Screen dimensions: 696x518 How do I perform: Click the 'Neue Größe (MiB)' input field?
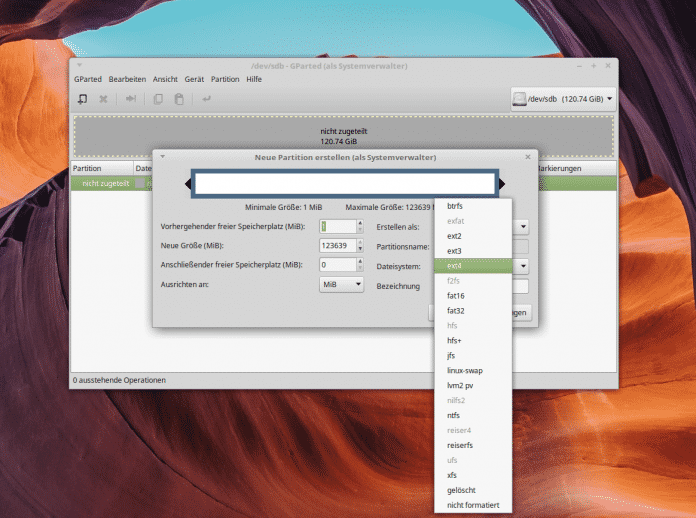pos(333,245)
